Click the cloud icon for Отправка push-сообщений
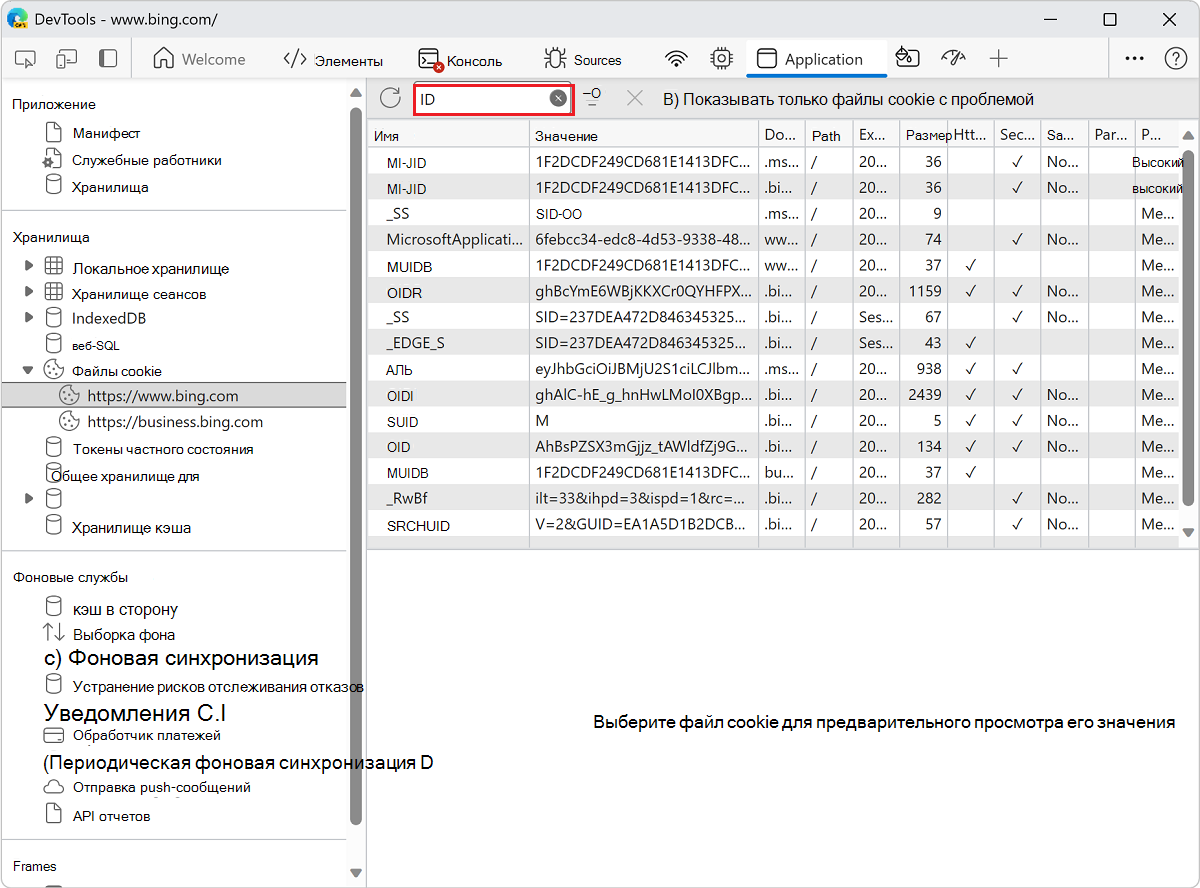This screenshot has height=888, width=1200. pyautogui.click(x=53, y=787)
